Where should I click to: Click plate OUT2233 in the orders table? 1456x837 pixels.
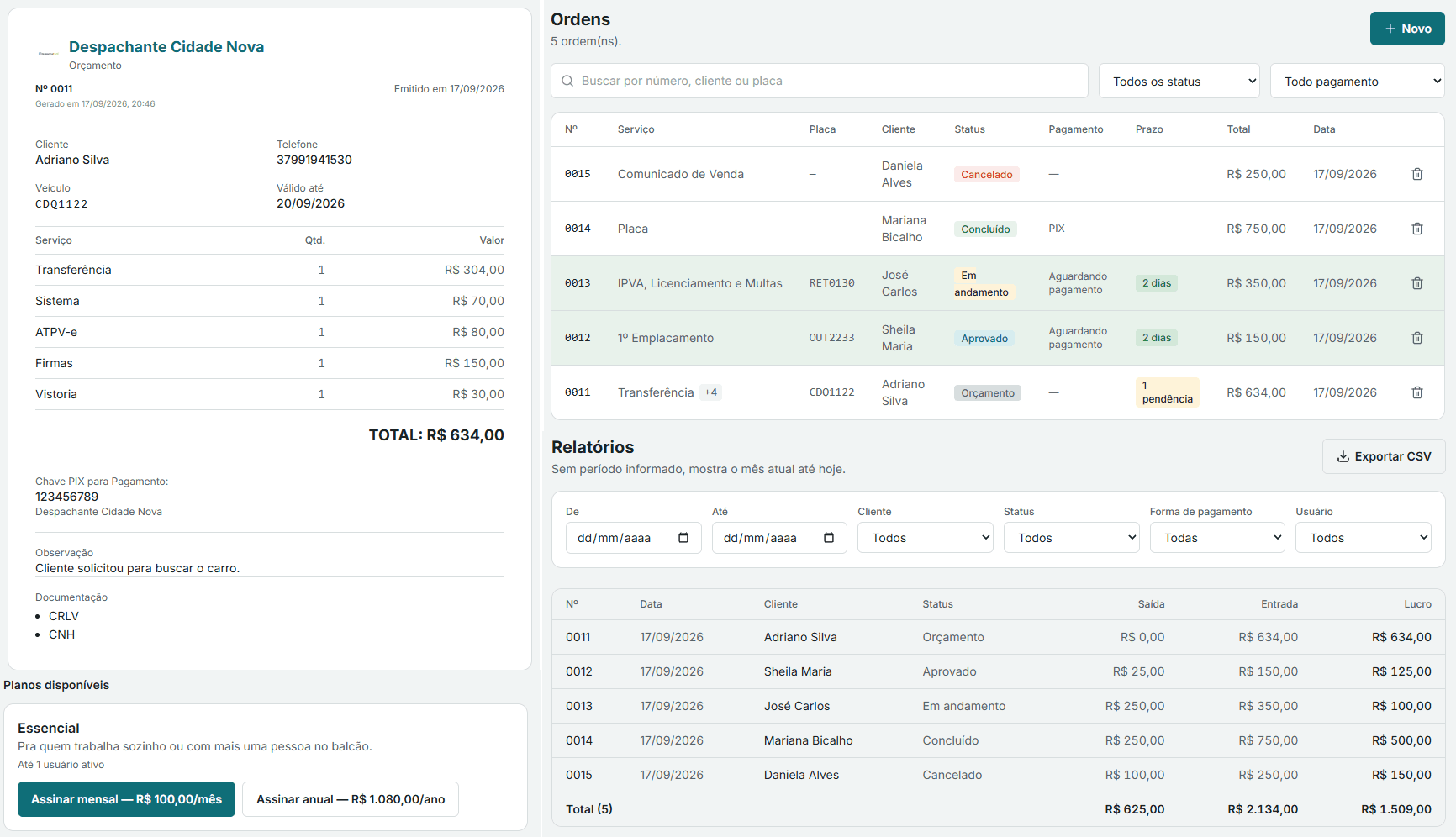[832, 338]
